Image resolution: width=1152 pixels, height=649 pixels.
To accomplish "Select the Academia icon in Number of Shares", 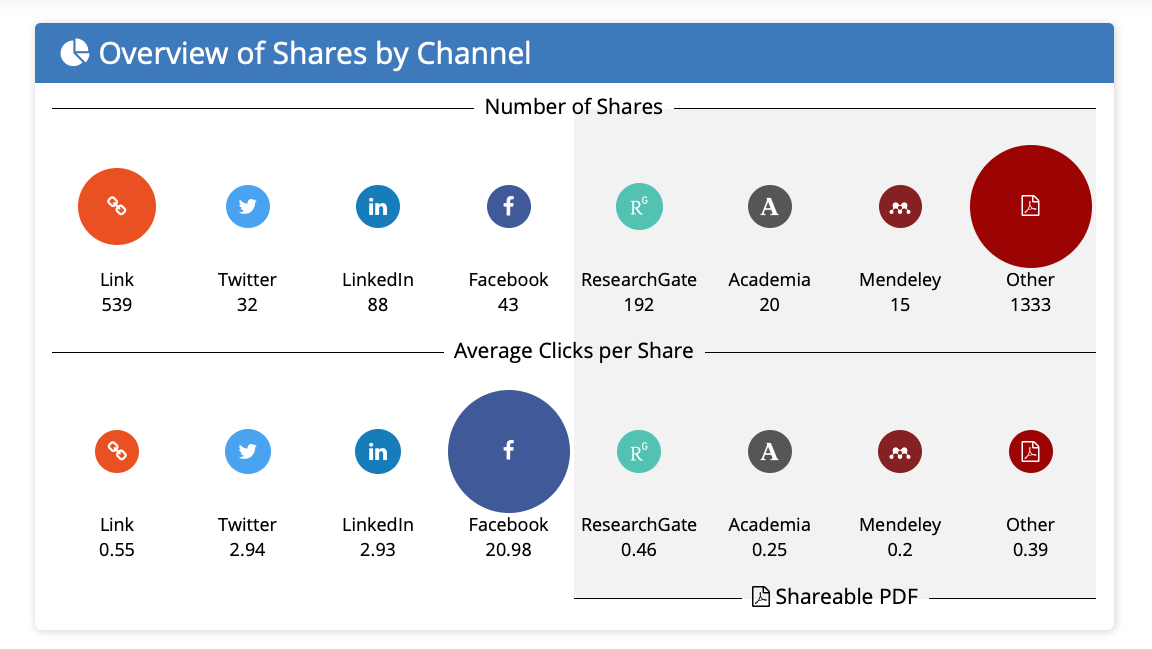I will click(769, 207).
